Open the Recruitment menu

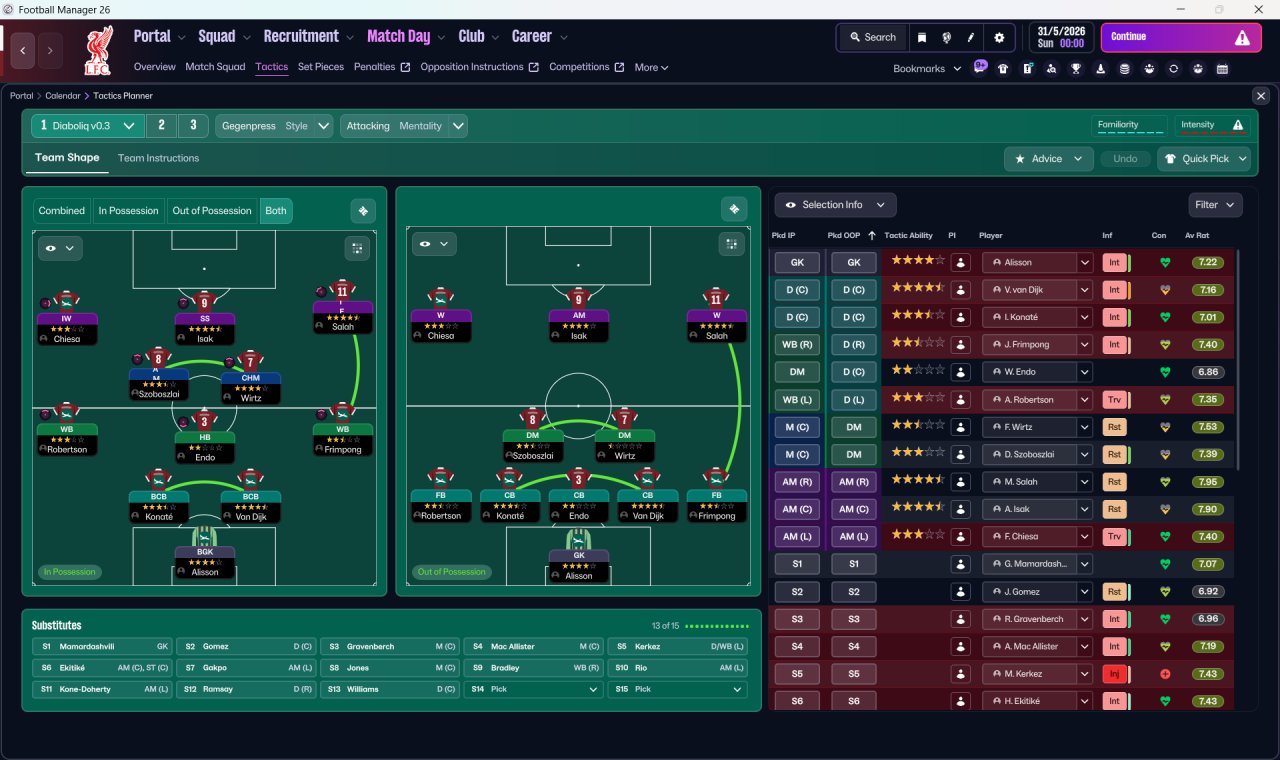[308, 37]
